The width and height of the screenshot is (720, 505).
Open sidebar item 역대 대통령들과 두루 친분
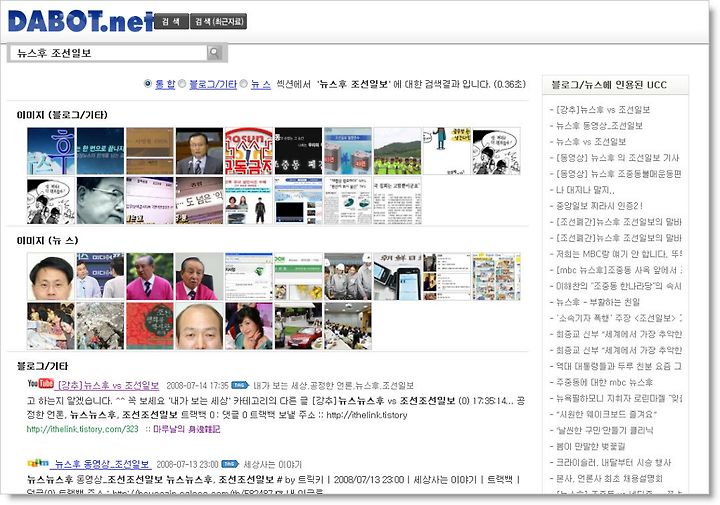[619, 366]
